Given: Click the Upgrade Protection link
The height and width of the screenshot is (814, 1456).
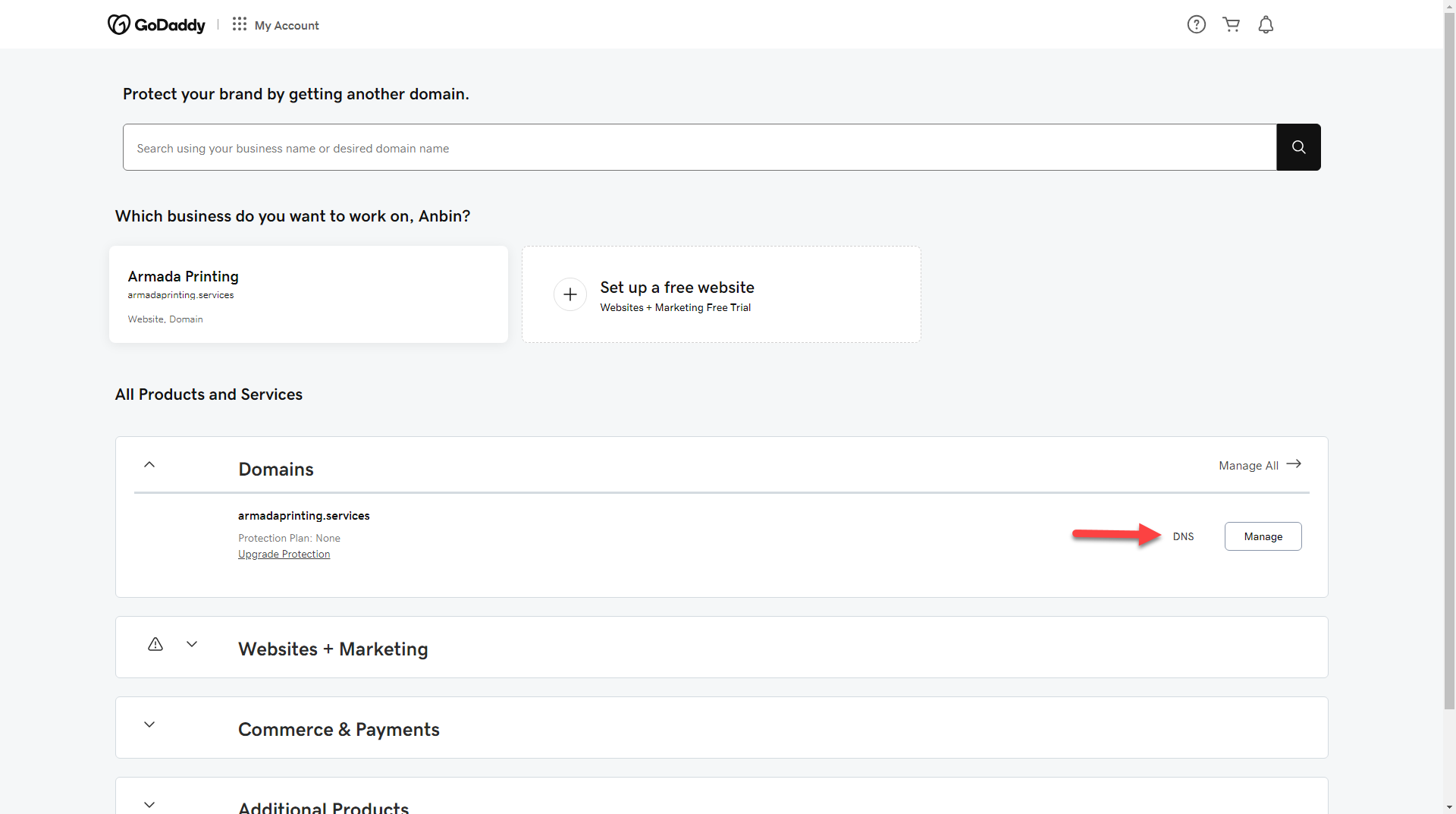Looking at the screenshot, I should click(284, 555).
